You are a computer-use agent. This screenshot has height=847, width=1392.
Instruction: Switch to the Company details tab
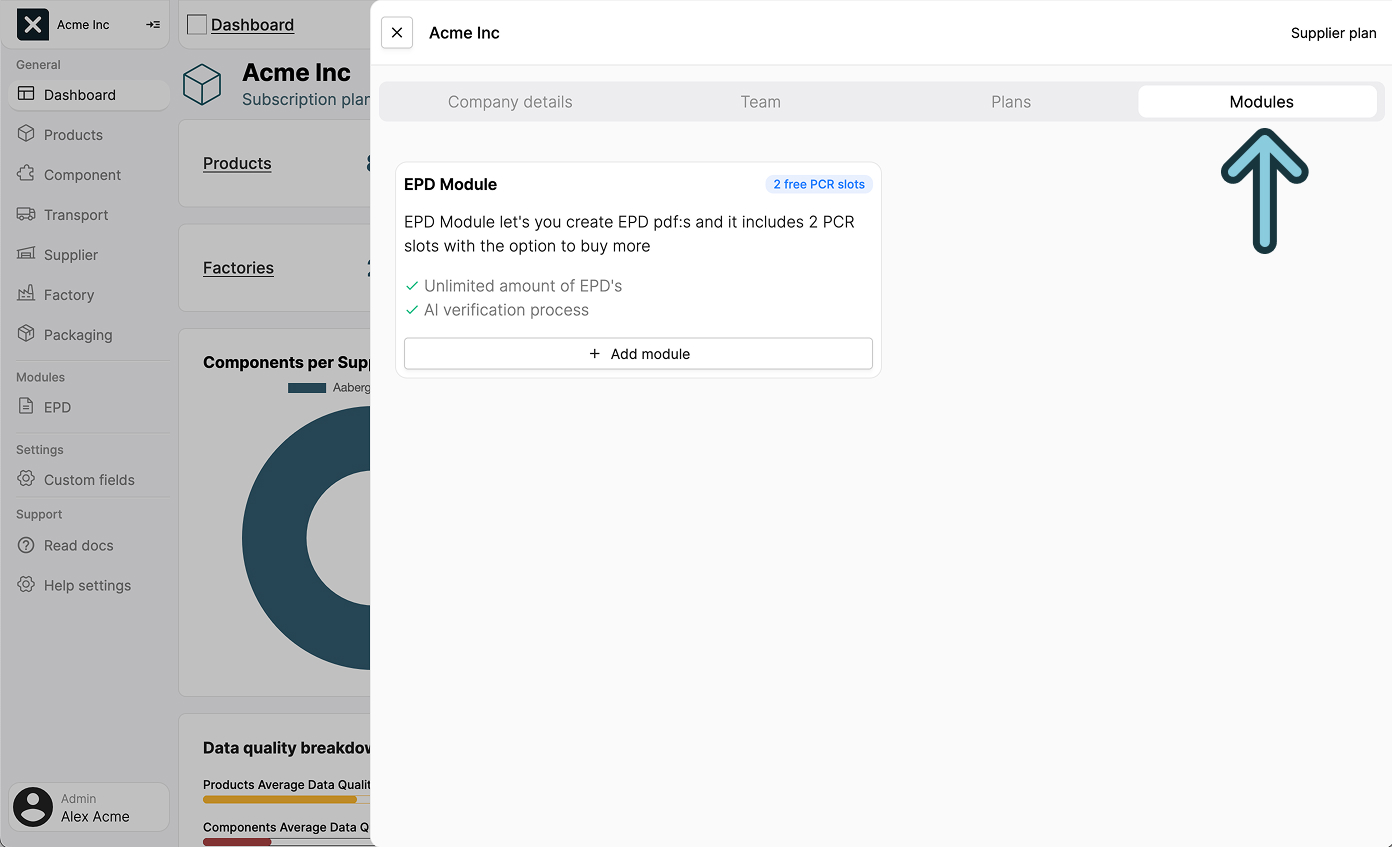tap(510, 102)
